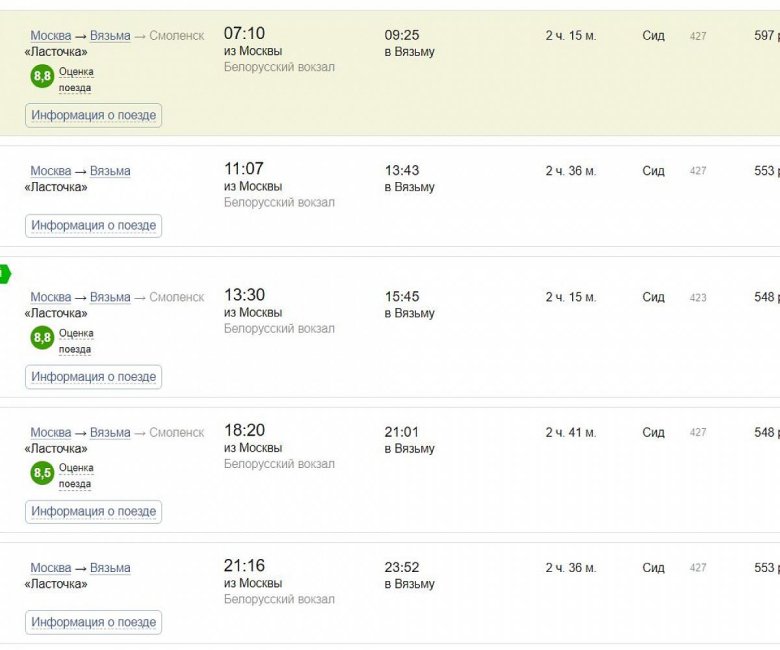Click the green hexagon marker at the left edge
780x650 pixels.
point(4,274)
